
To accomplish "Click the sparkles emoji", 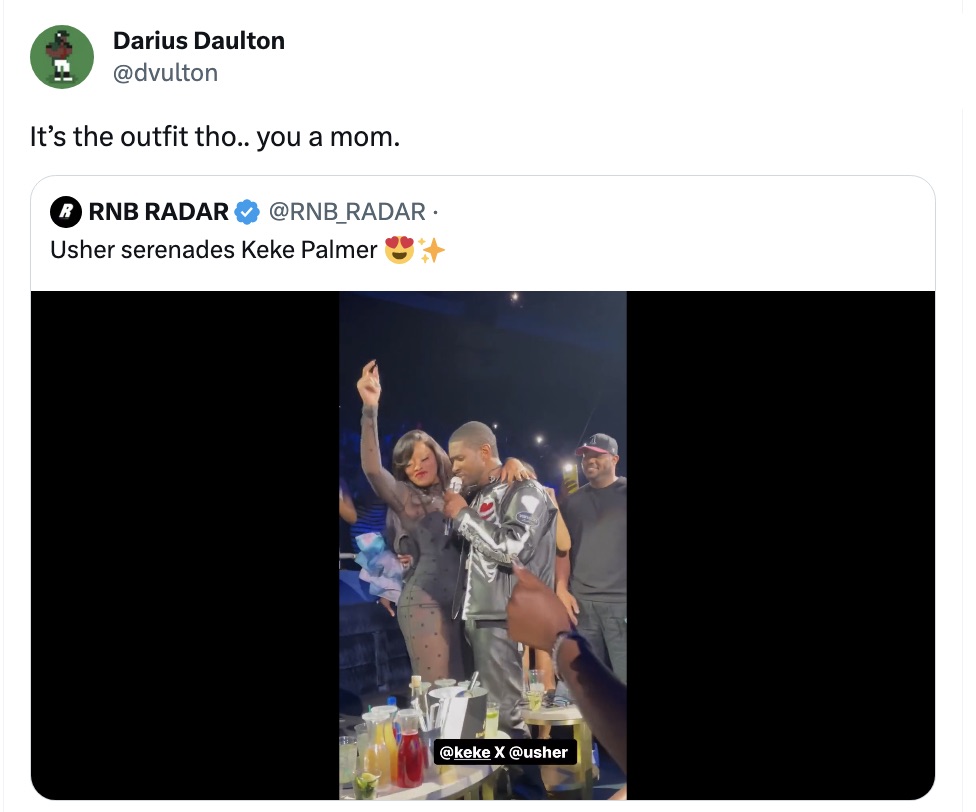I will coord(432,249).
